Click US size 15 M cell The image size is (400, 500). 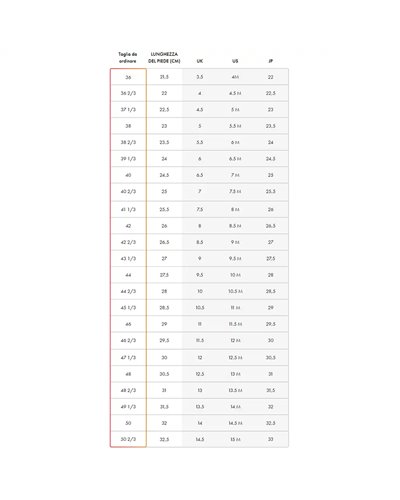click(235, 439)
